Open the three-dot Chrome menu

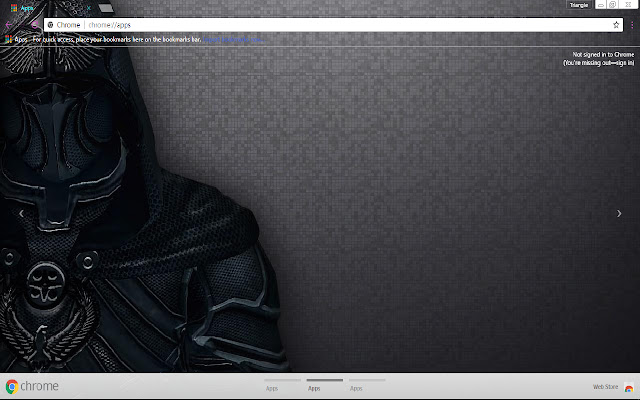pyautogui.click(x=632, y=25)
